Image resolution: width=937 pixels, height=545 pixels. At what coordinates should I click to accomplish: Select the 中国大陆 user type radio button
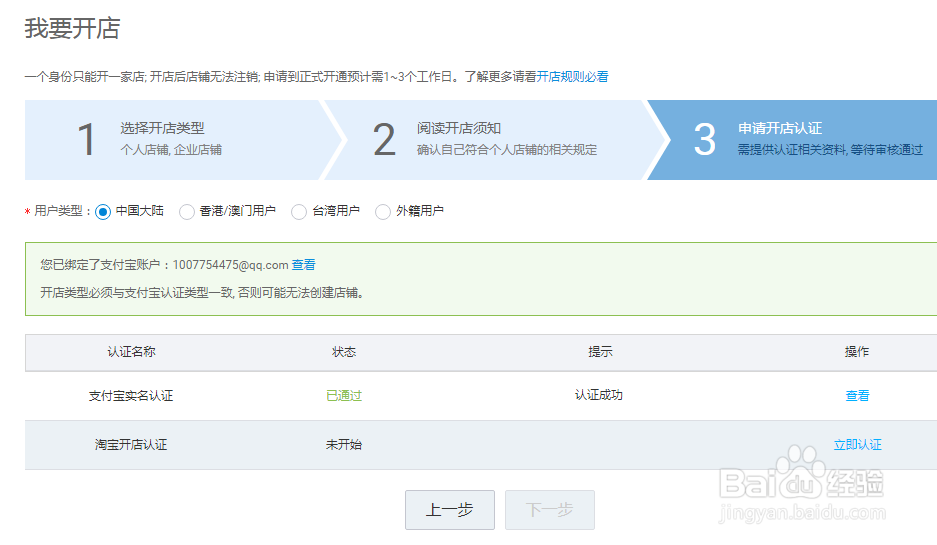(x=103, y=212)
